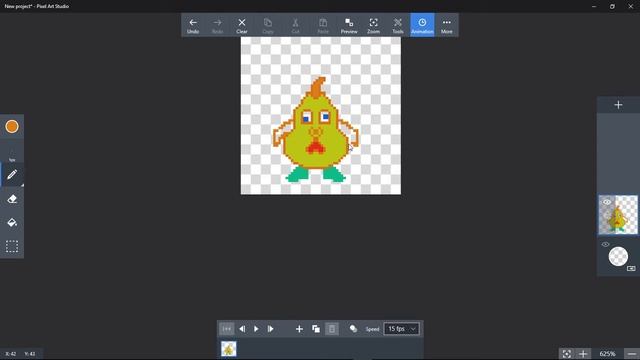This screenshot has height=360, width=640.
Task: Click the X: 42 coordinate readout
Action: pos(11,354)
